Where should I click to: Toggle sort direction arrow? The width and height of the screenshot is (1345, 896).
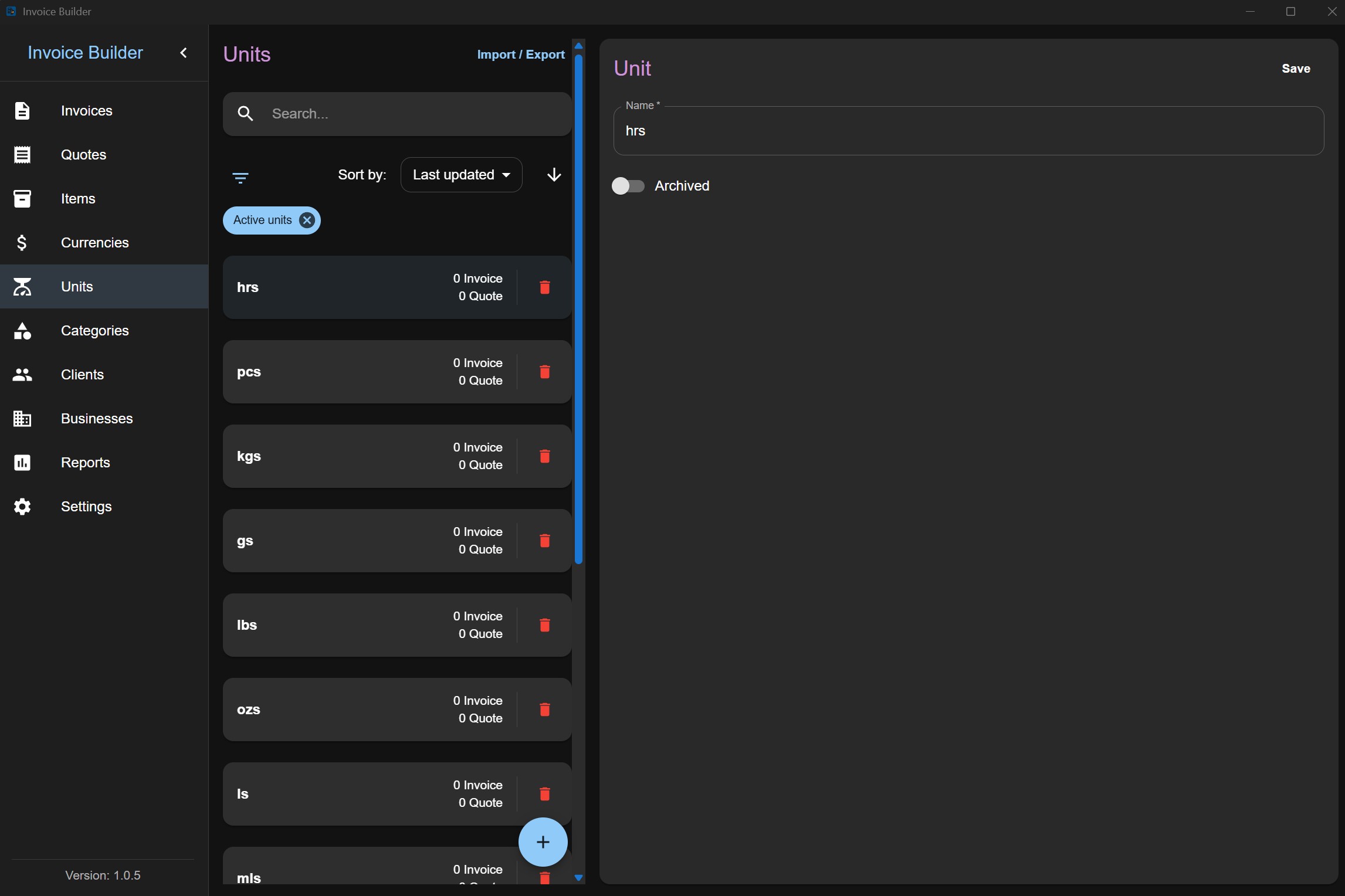[x=554, y=175]
